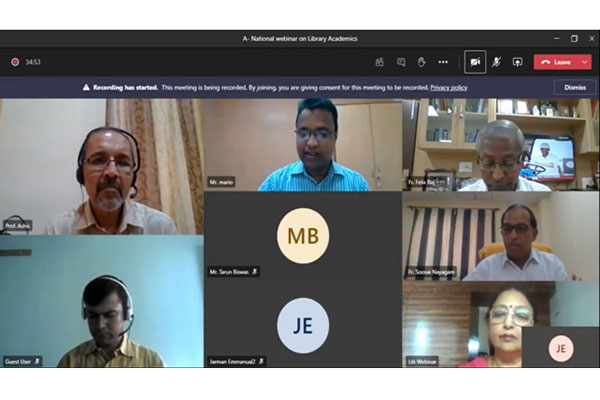600x400 pixels.
Task: Toggle the microphone mute button
Action: pos(496,62)
